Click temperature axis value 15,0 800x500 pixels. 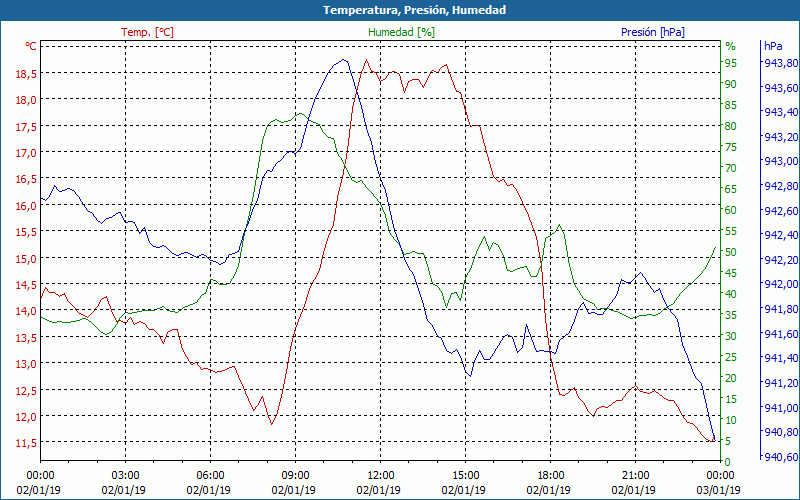[x=26, y=258]
